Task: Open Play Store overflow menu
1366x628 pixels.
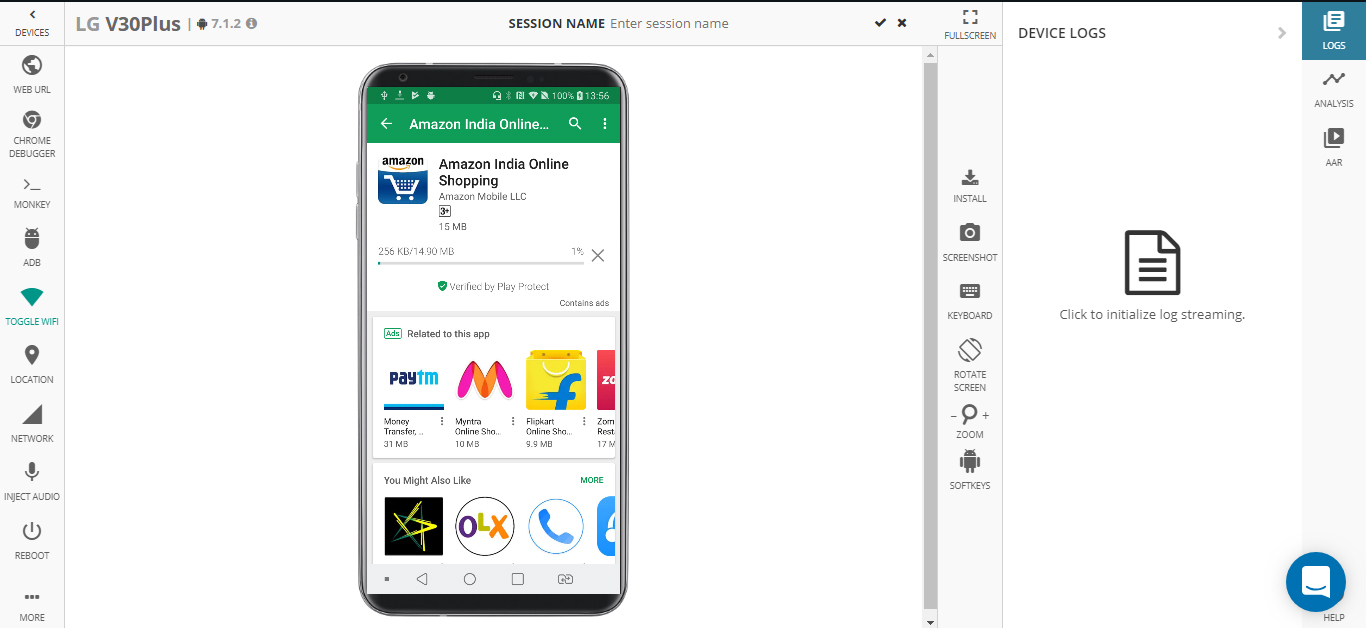Action: [605, 124]
